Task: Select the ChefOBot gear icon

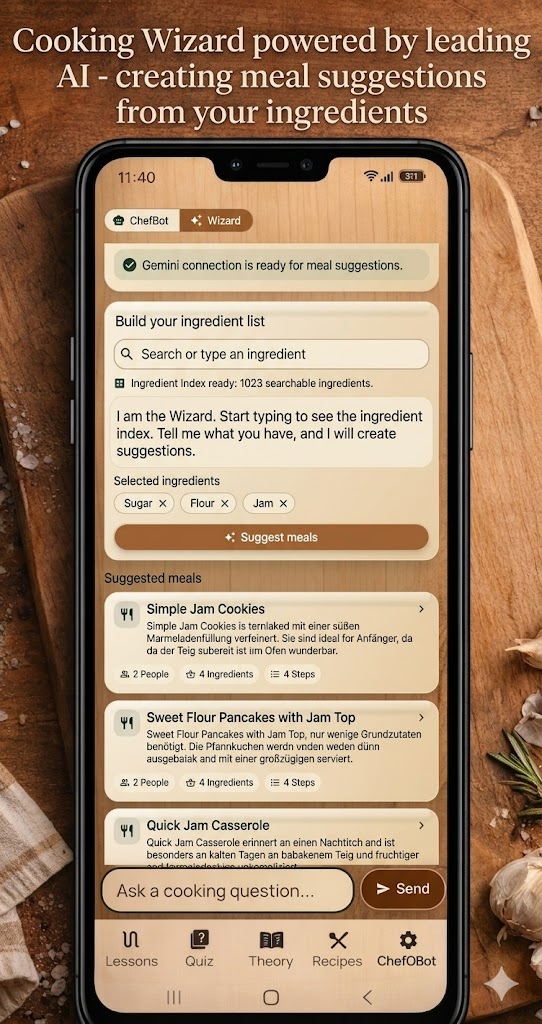Action: (x=407, y=940)
